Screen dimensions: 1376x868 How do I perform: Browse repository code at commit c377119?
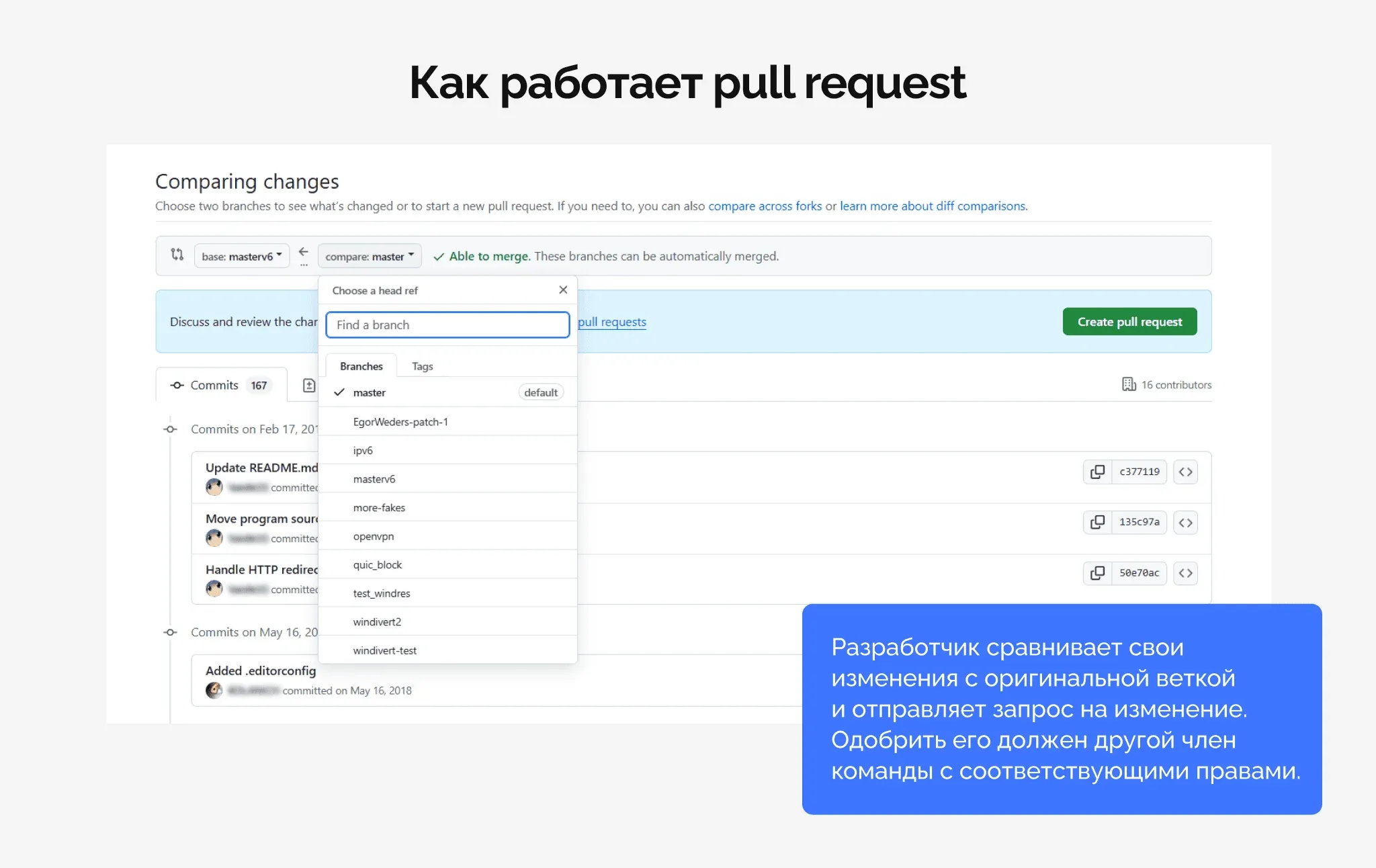coord(1186,472)
